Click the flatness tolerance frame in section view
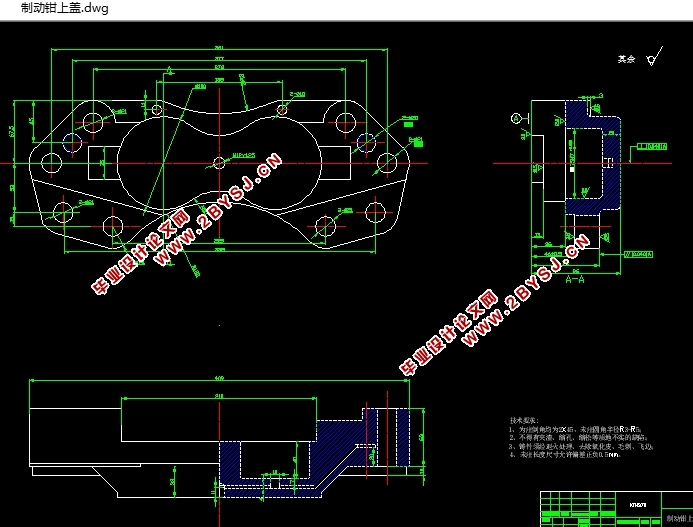693x527 pixels. coord(652,146)
